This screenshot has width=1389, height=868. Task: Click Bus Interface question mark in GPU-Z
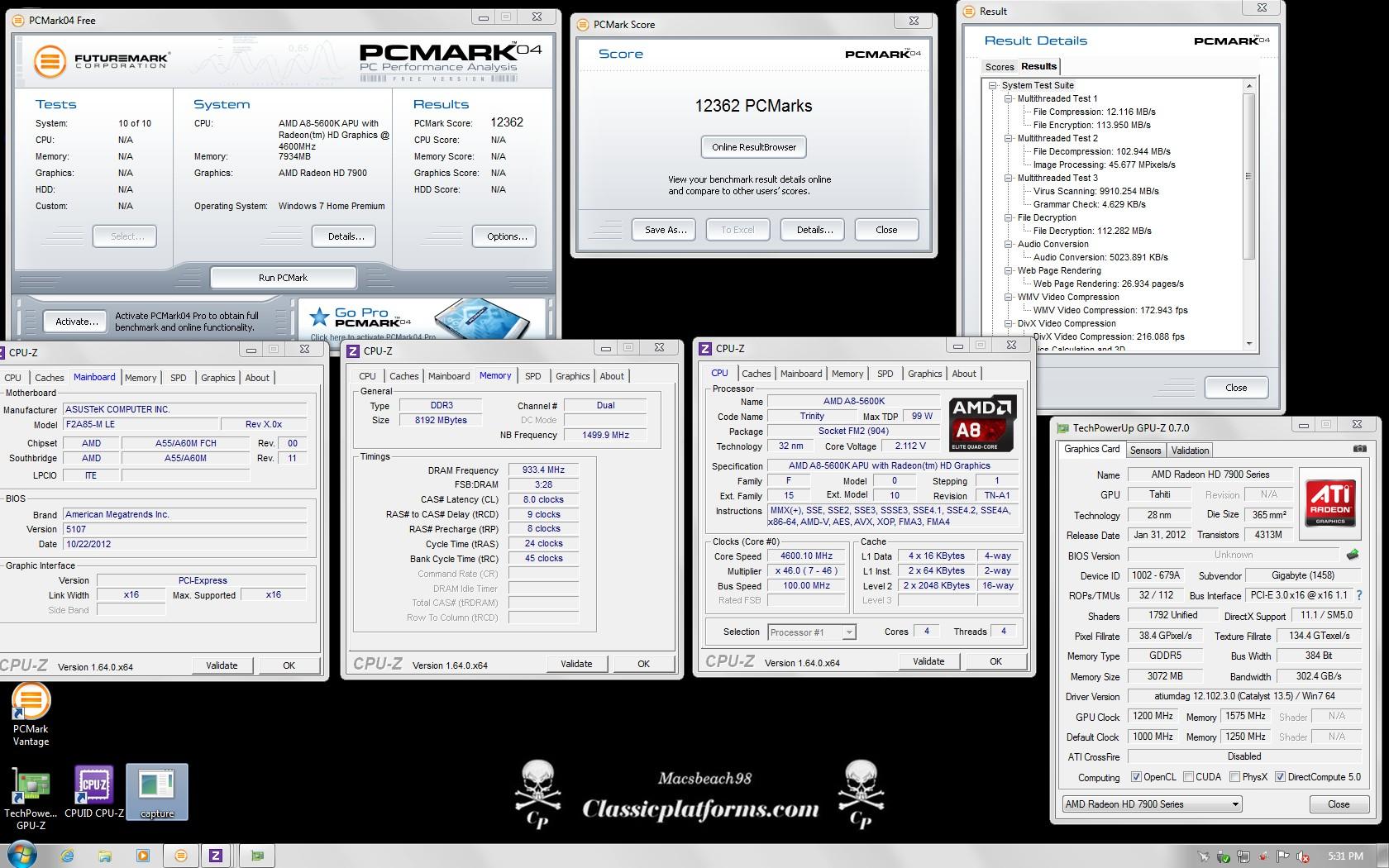[x=1358, y=595]
